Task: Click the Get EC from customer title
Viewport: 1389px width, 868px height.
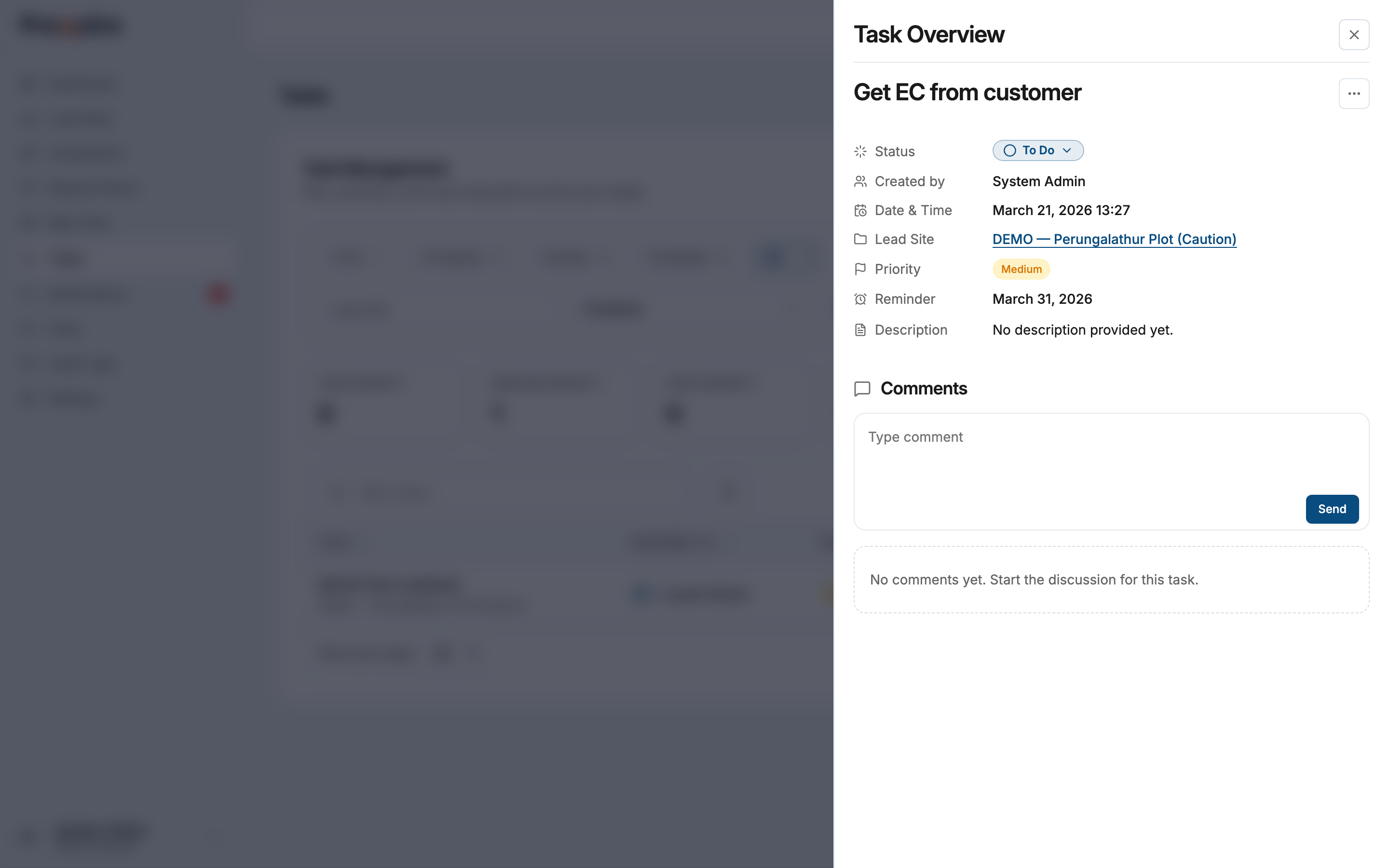Action: click(967, 93)
